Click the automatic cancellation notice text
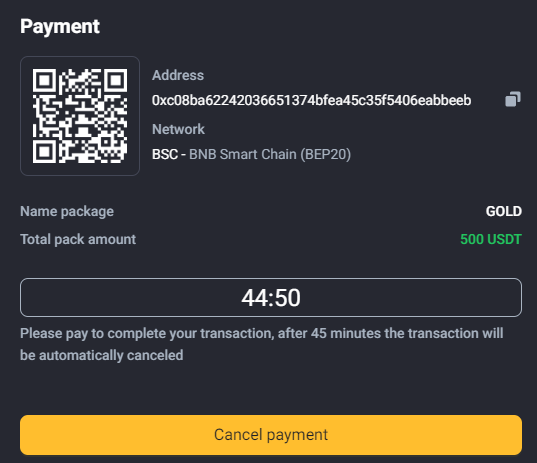Screen dimensions: 537x463 pyautogui.click(x=262, y=344)
